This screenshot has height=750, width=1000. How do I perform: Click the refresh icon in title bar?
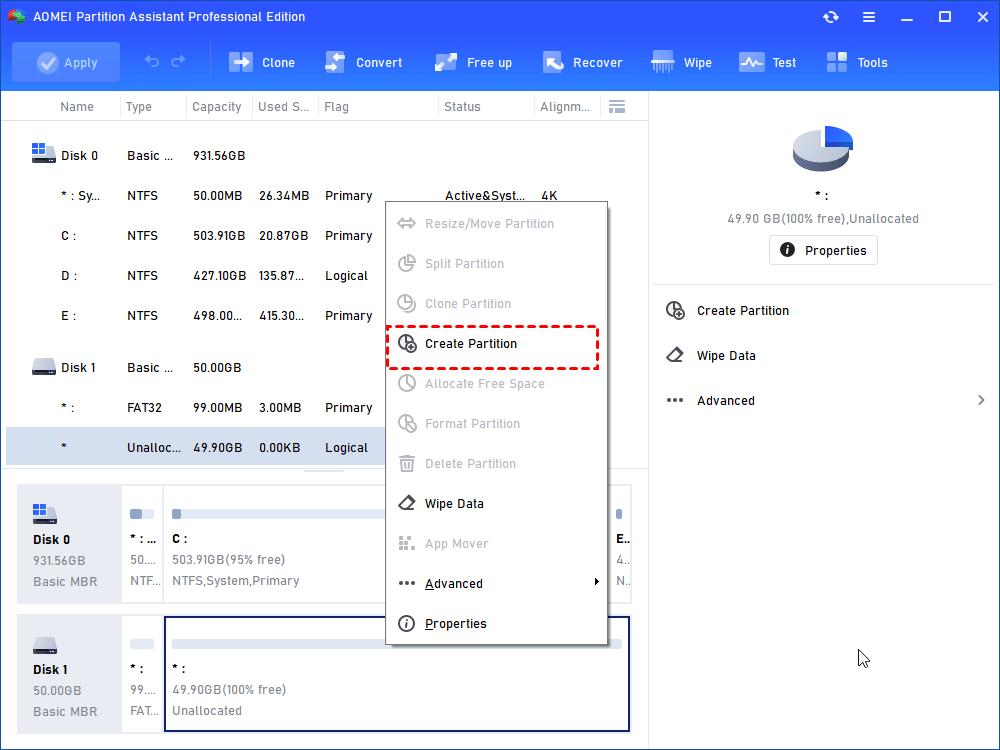pos(830,17)
